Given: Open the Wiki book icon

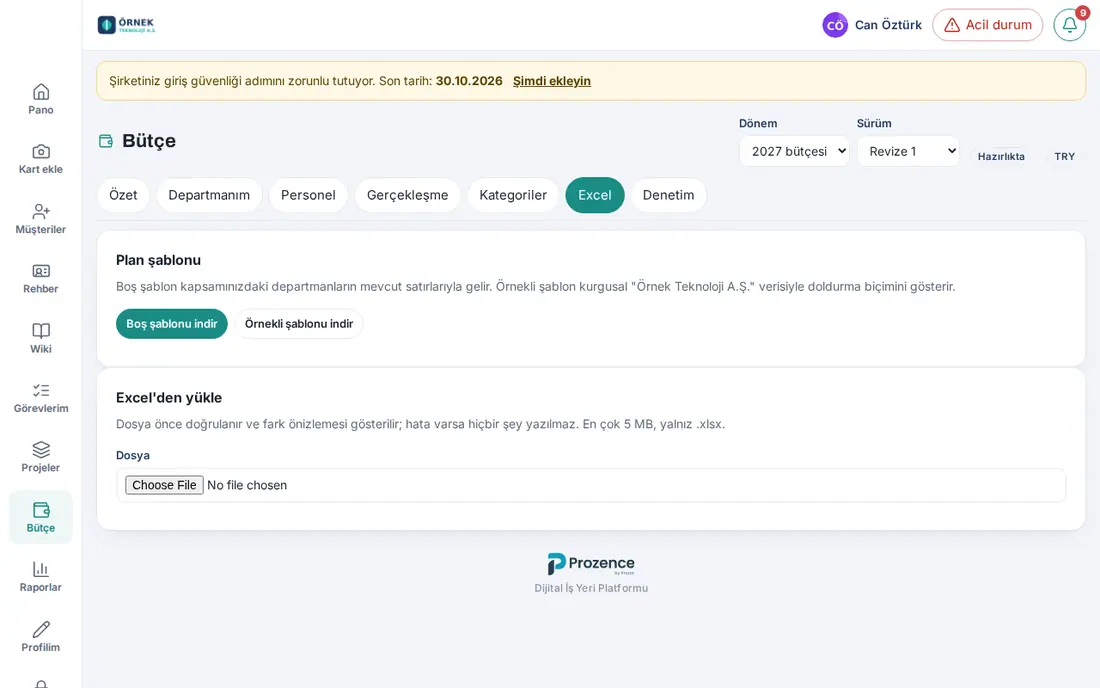Looking at the screenshot, I should tap(41, 330).
